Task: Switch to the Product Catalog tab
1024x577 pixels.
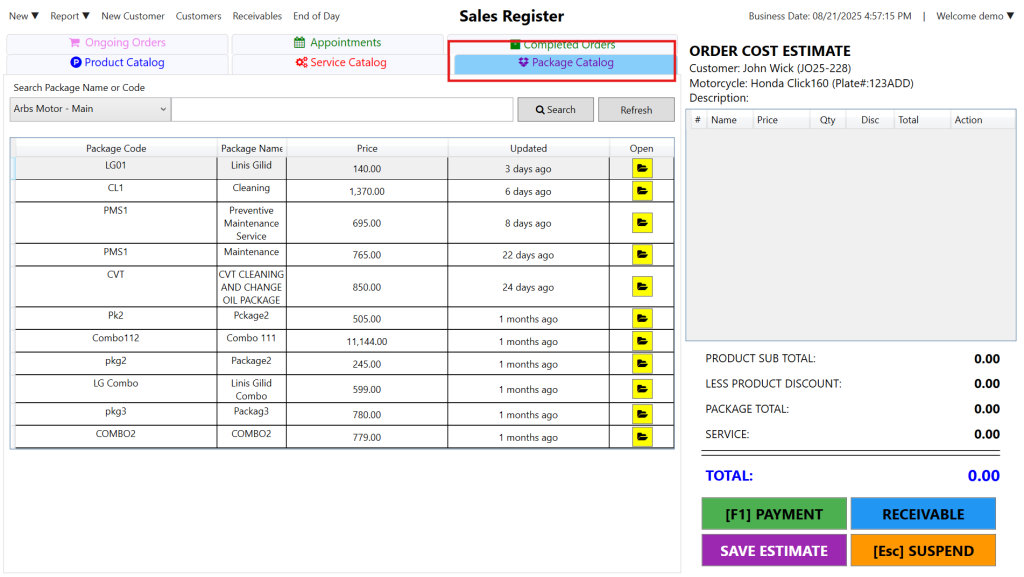Action: [x=118, y=63]
